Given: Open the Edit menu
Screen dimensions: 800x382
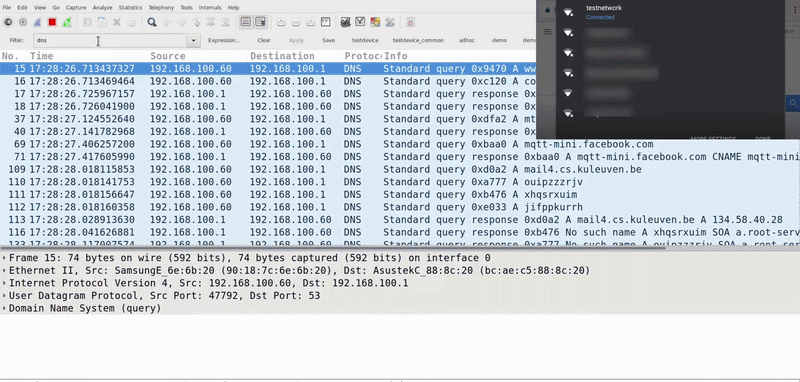Looking at the screenshot, I should [x=22, y=8].
